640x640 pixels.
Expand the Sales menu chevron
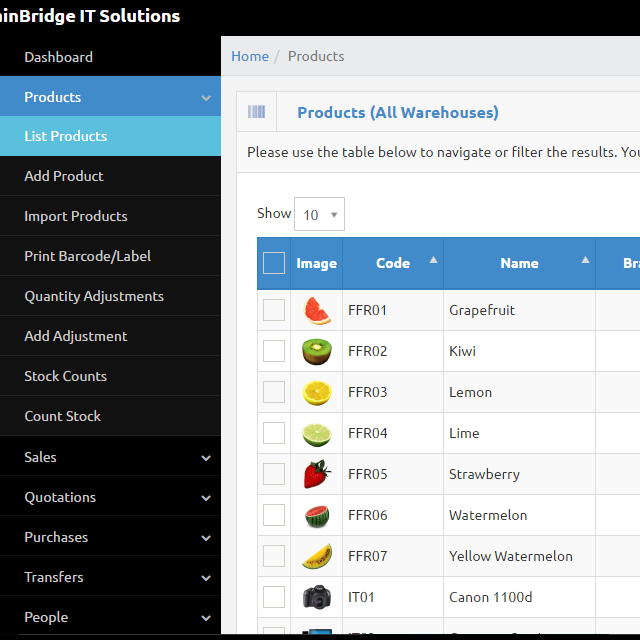pos(206,458)
